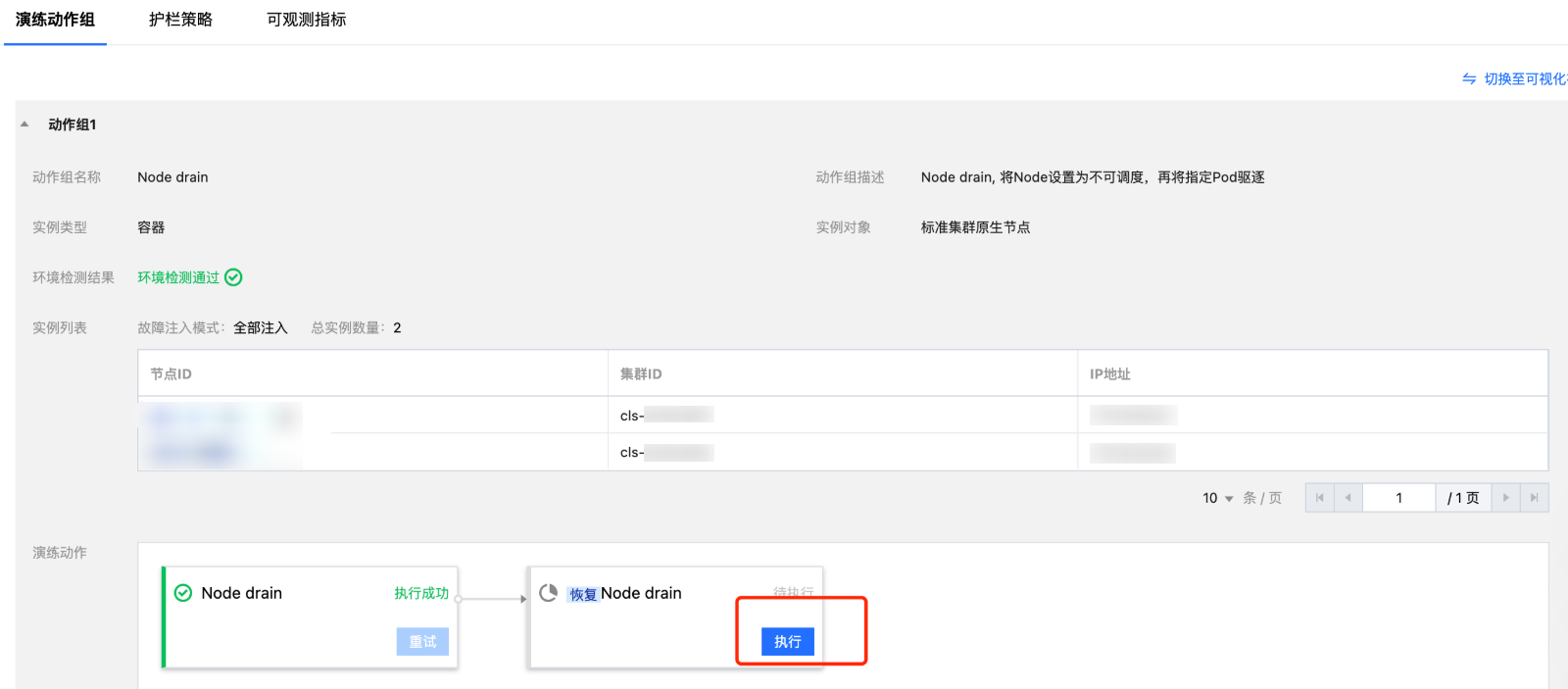Click the 标准集群原生节点 value text
Viewport: 1568px width, 689px height.
(975, 227)
